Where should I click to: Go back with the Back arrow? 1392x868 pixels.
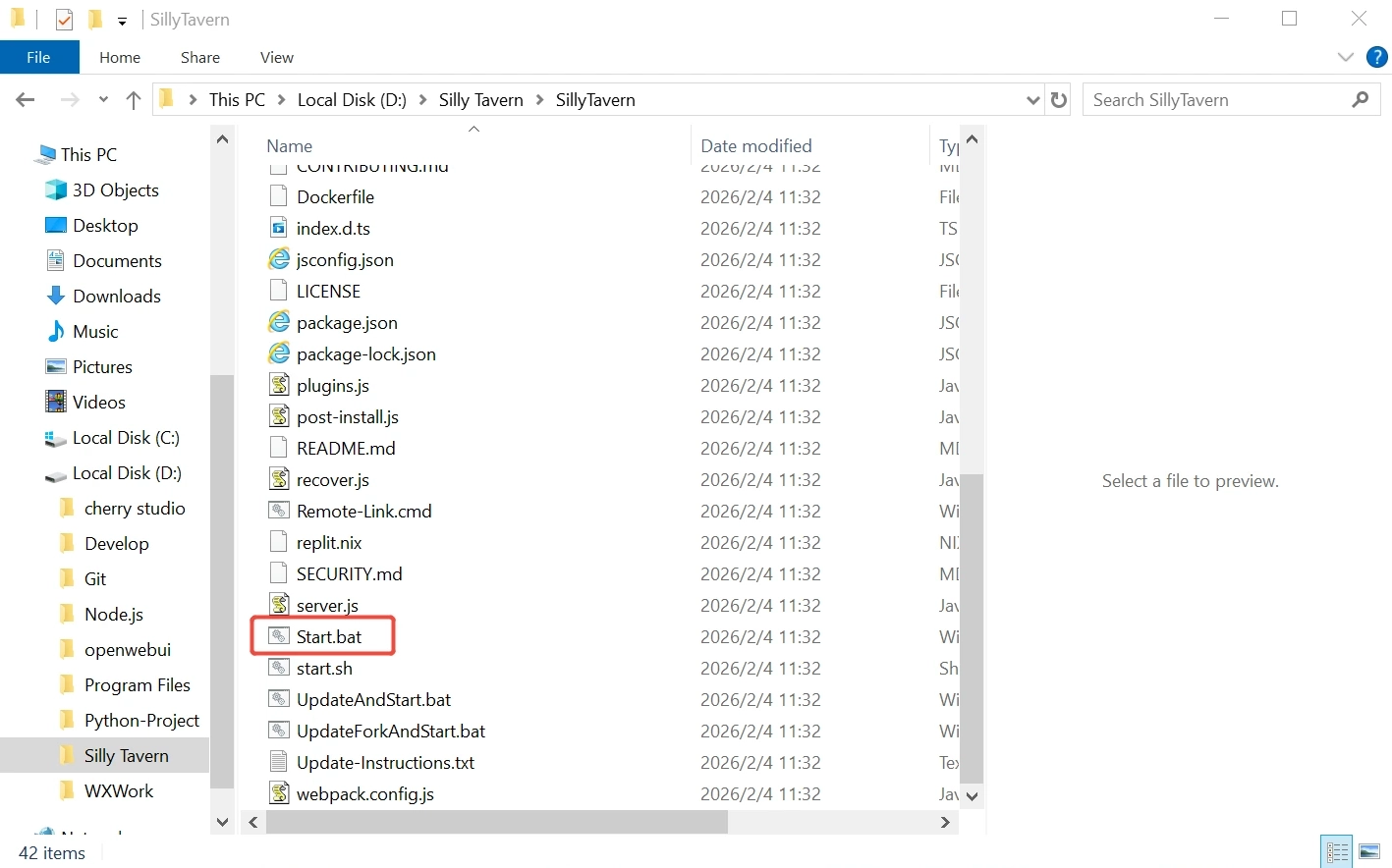click(x=27, y=100)
